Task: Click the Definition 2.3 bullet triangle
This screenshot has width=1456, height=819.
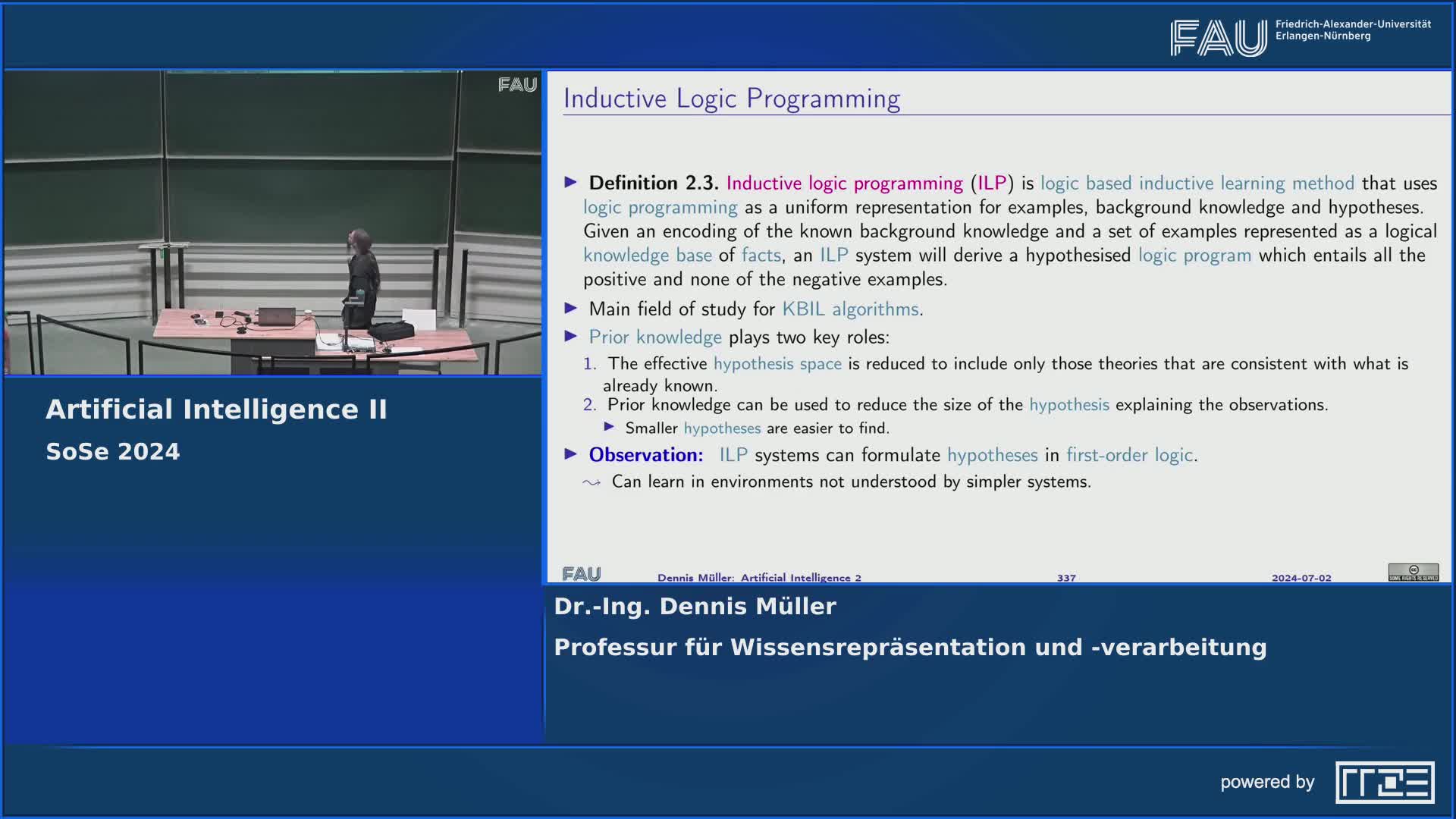Action: (571, 182)
